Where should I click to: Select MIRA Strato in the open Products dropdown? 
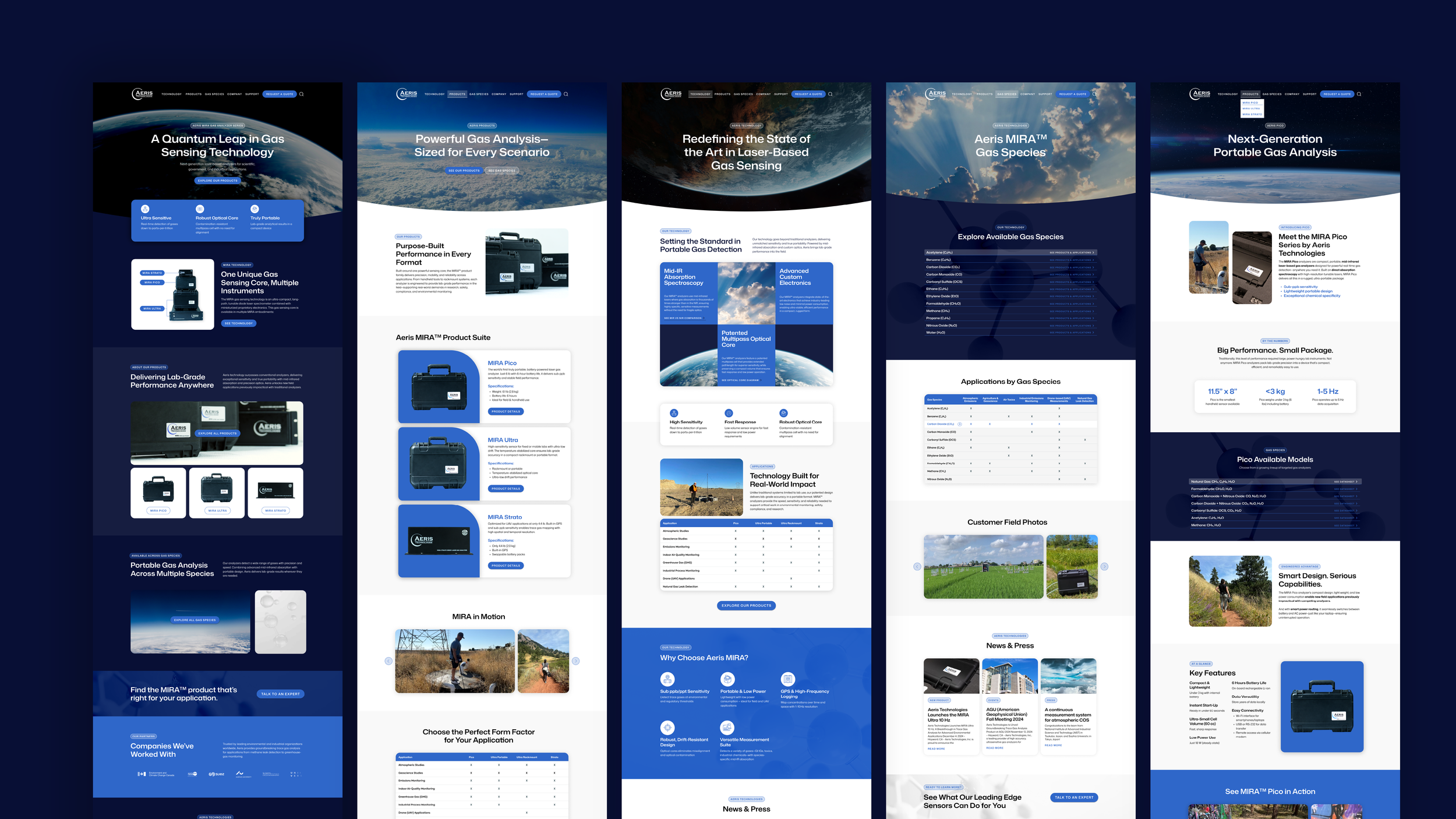1251,114
